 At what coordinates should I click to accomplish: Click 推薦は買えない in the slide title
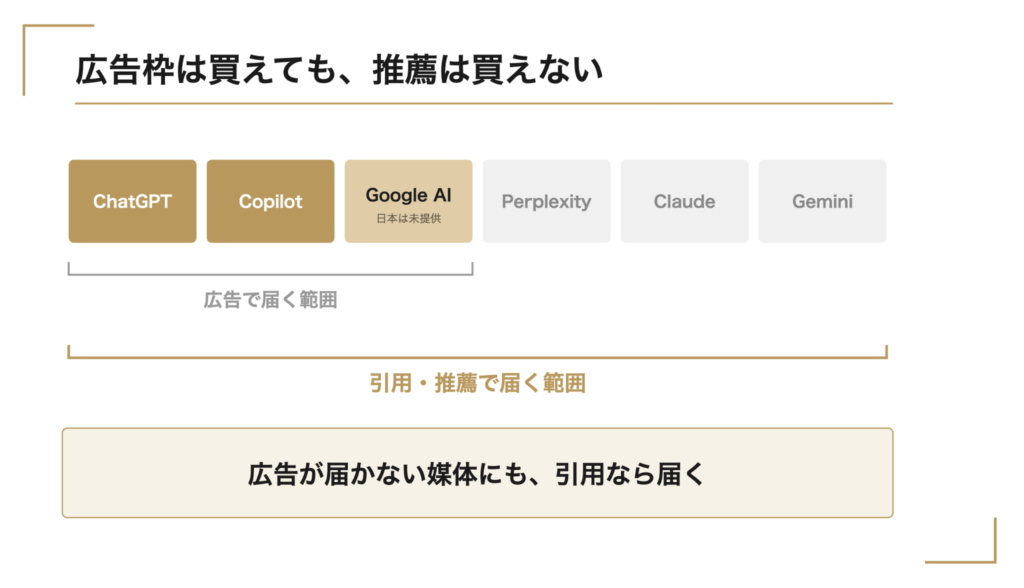pyautogui.click(x=488, y=70)
